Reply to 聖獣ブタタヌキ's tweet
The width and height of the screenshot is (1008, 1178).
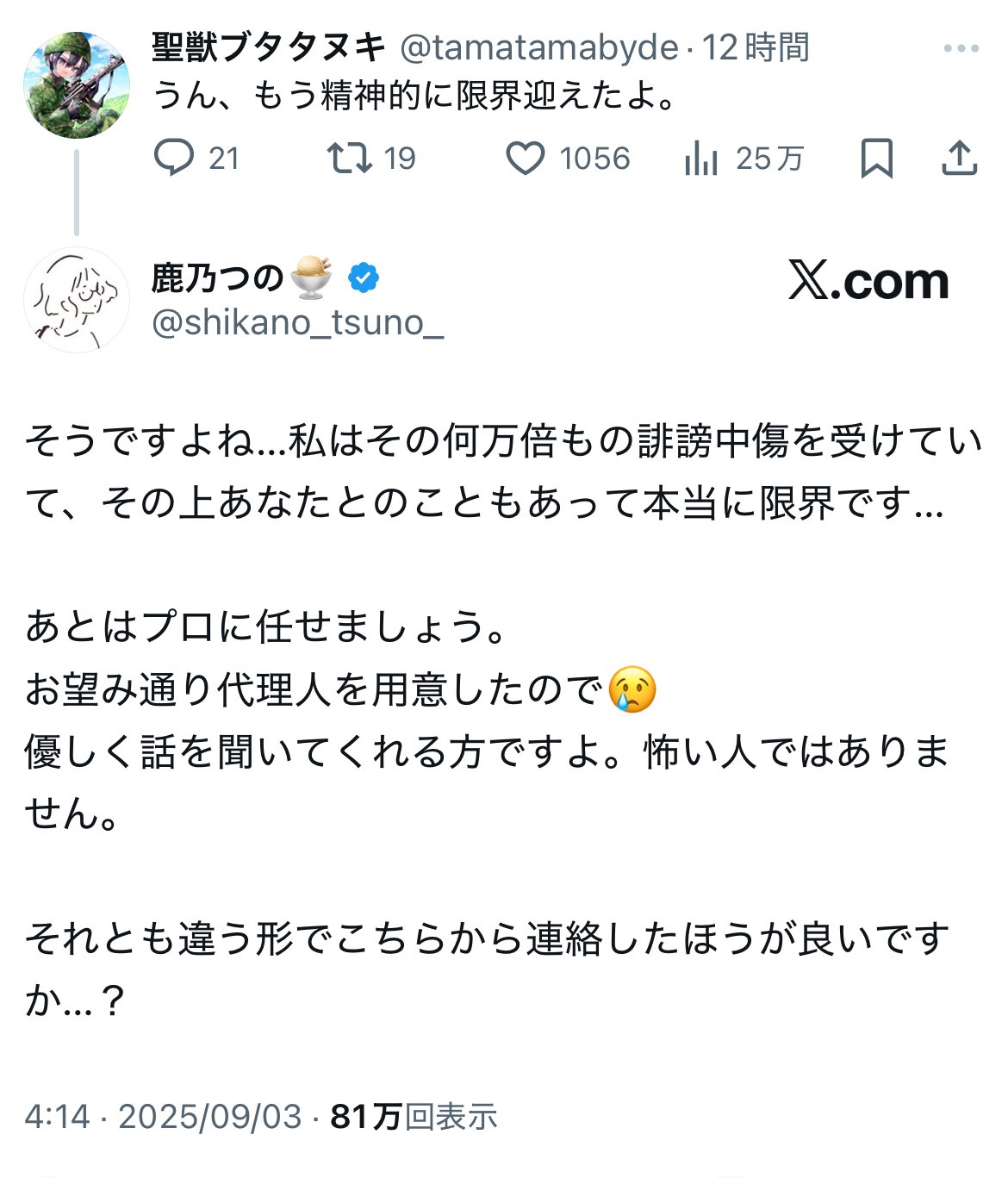174,159
